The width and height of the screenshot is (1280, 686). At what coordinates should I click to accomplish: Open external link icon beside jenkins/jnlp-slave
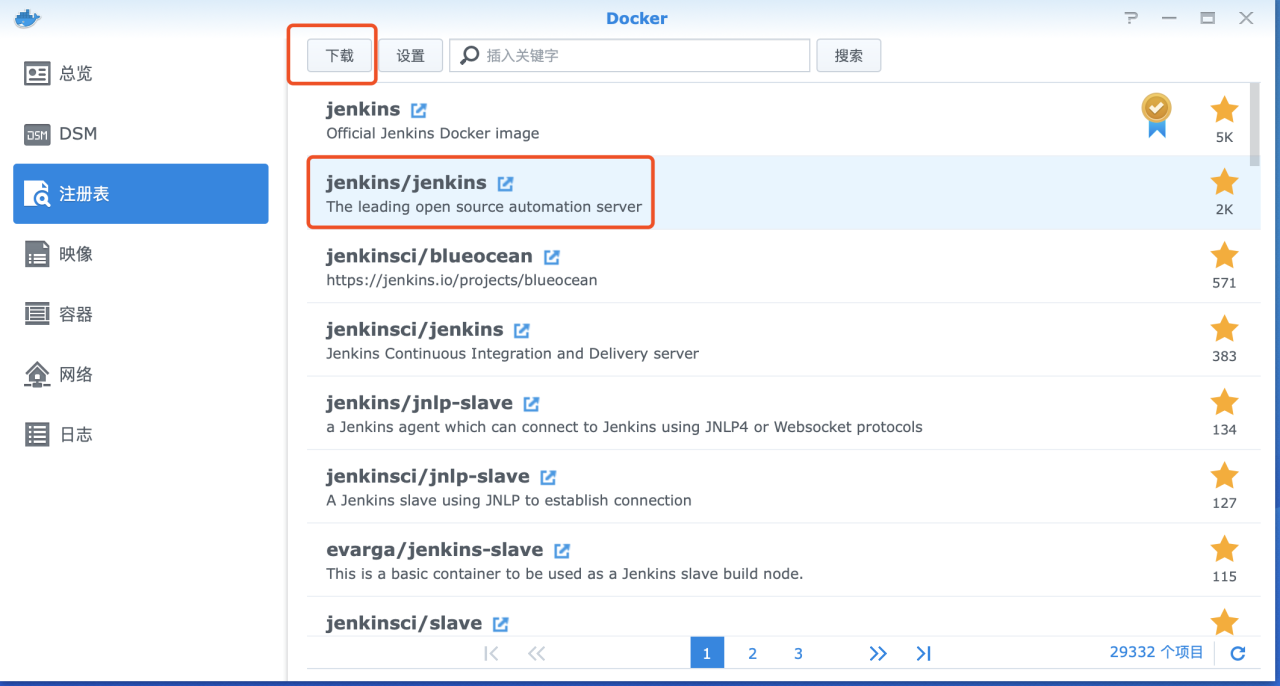pyautogui.click(x=532, y=404)
